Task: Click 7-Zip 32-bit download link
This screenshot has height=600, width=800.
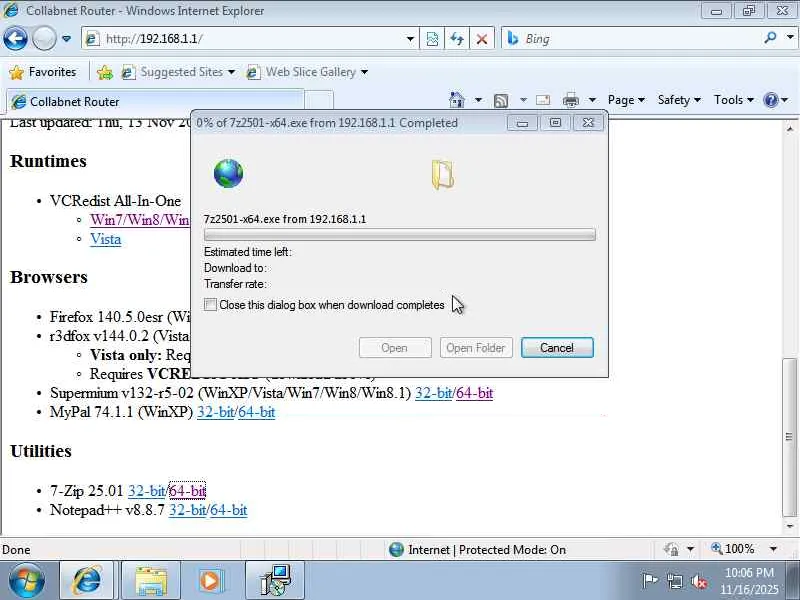Action: 146,491
